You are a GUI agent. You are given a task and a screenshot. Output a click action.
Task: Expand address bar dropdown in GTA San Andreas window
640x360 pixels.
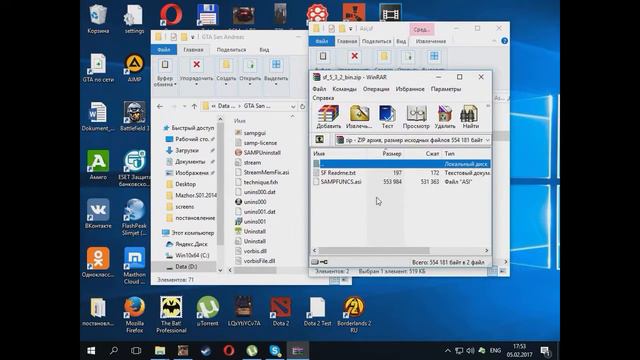[293, 107]
